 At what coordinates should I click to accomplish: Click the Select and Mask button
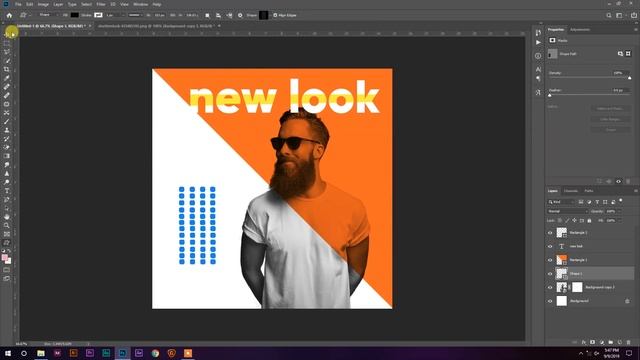[610, 109]
